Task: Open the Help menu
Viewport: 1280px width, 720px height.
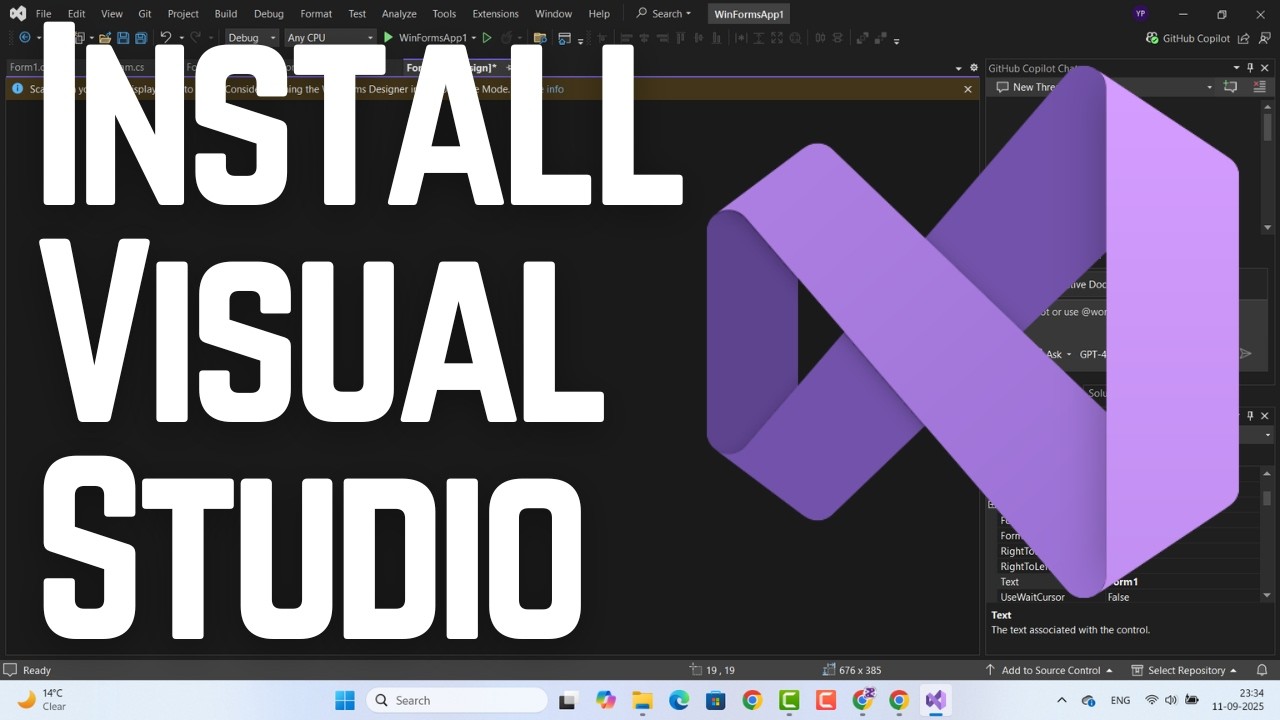Action: coord(599,14)
